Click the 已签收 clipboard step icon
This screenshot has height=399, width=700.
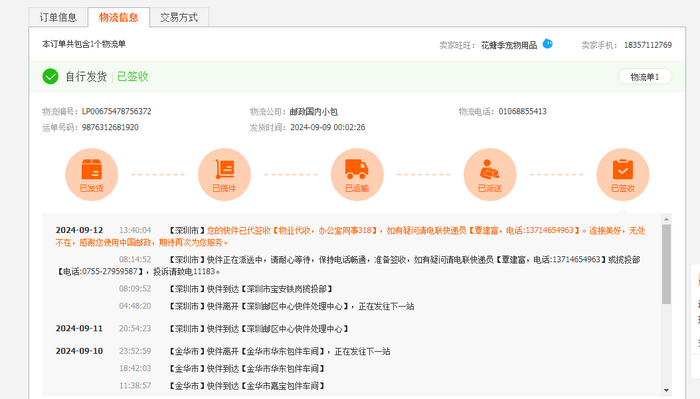[623, 175]
